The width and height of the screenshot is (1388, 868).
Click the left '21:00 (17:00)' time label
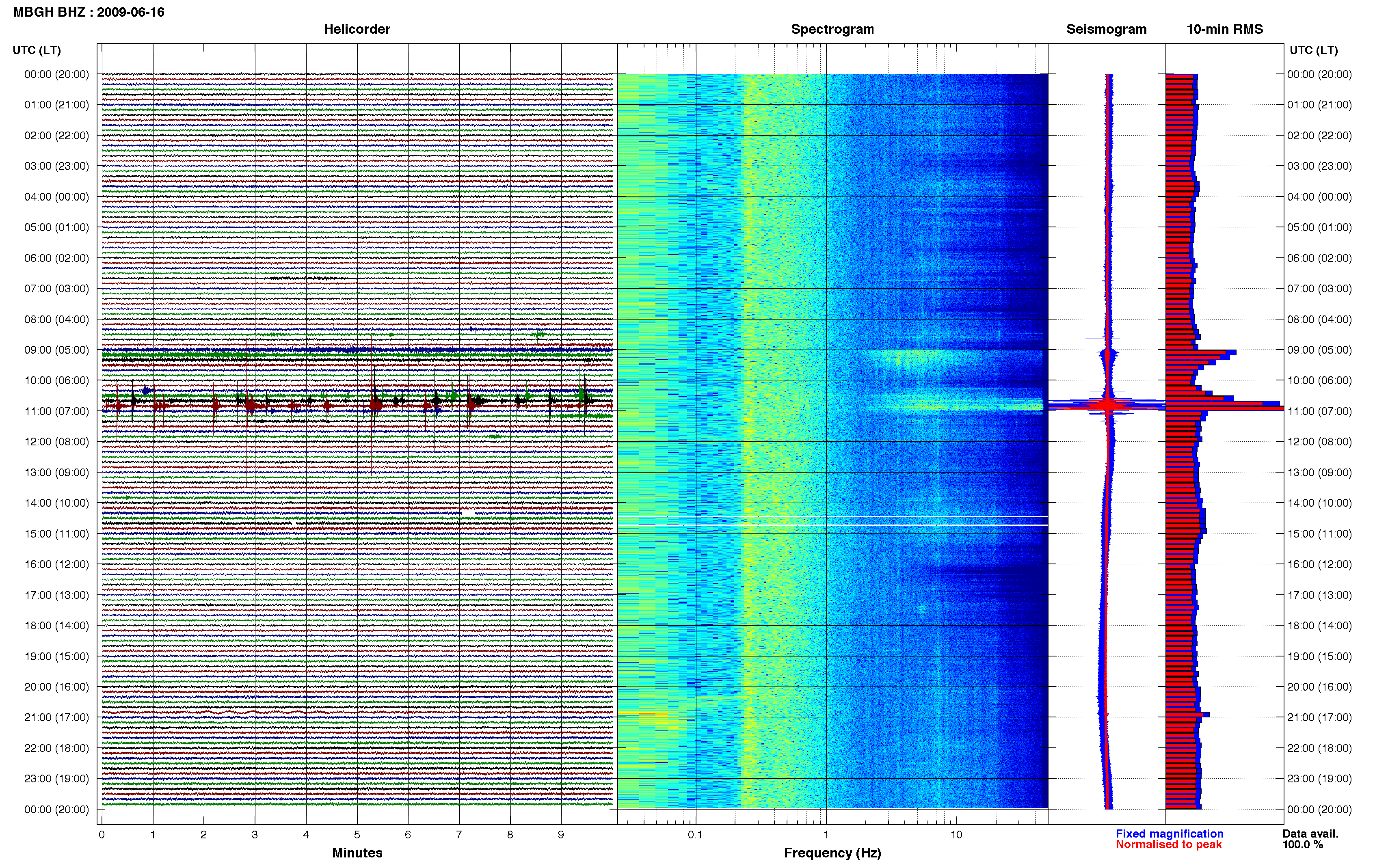tap(56, 717)
